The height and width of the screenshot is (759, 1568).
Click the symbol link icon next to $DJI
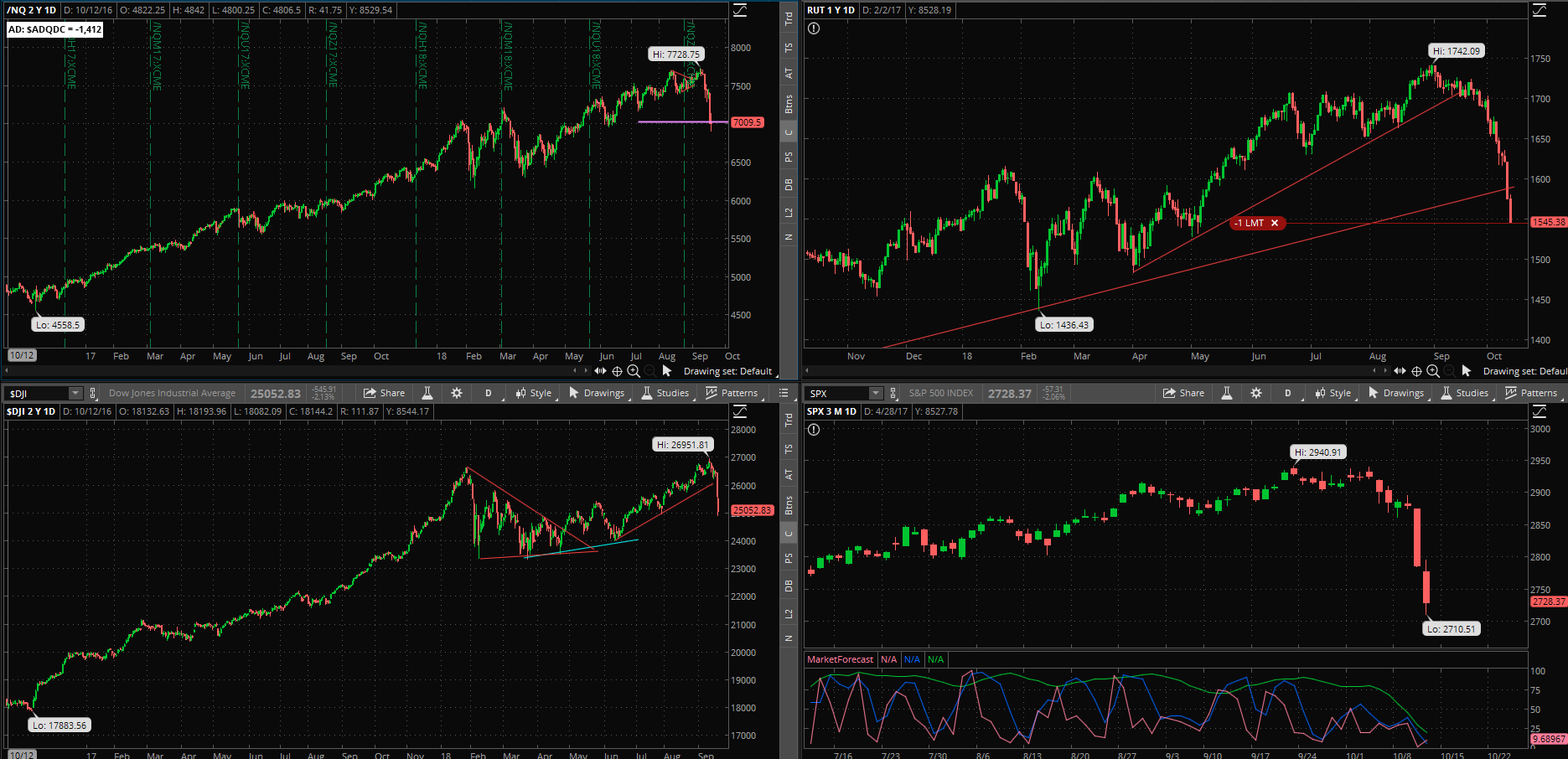93,393
